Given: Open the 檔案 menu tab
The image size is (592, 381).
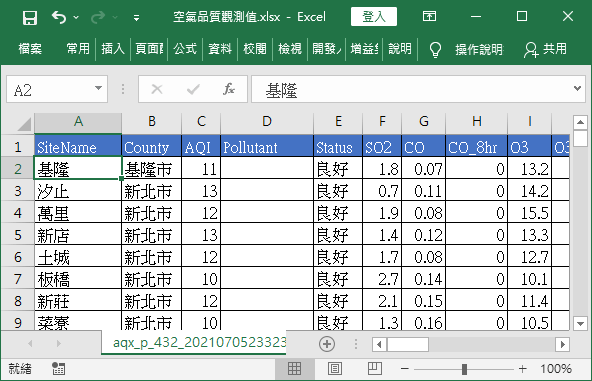Looking at the screenshot, I should click(x=30, y=49).
